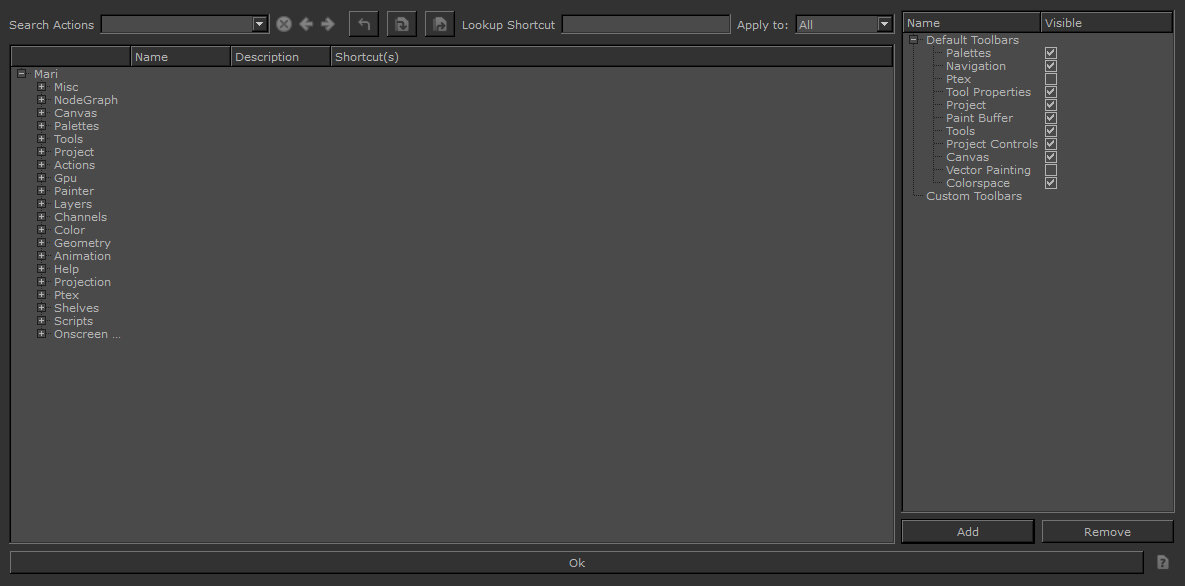Uncheck the Palettes toolbar visibility

click(x=1050, y=52)
